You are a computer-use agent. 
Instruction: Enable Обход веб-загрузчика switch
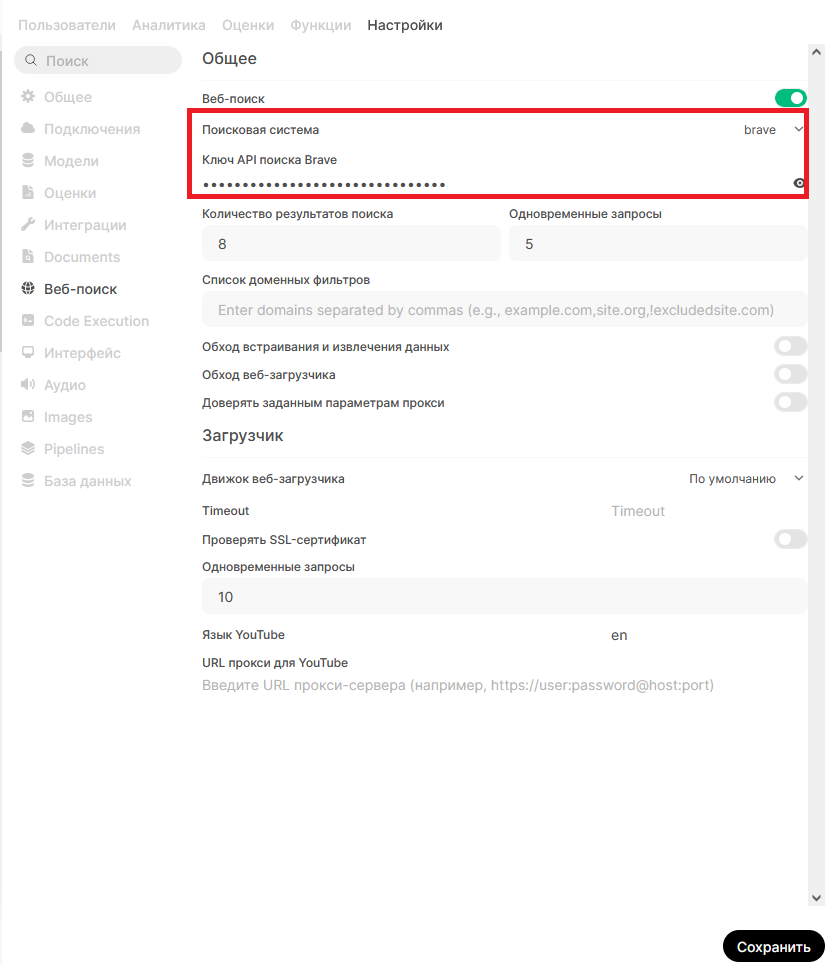coord(790,374)
